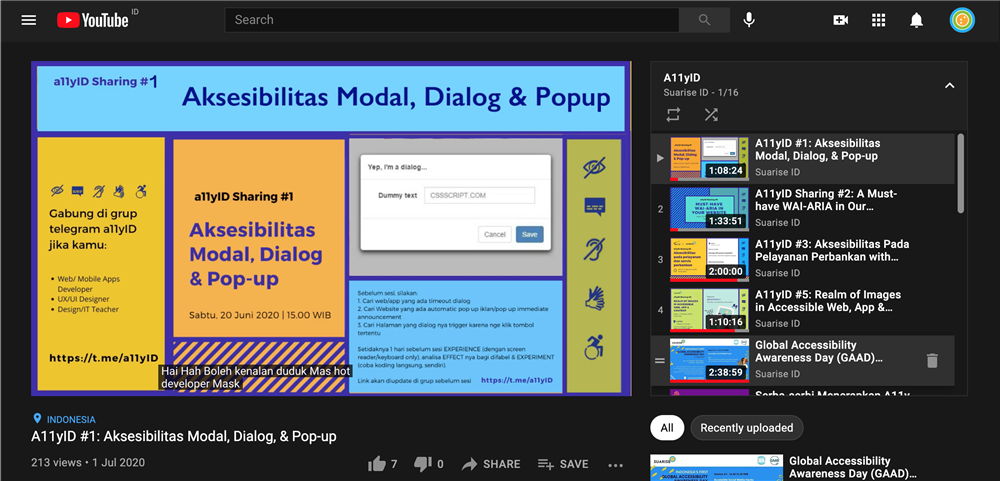Click the SHARE button

coord(490,464)
